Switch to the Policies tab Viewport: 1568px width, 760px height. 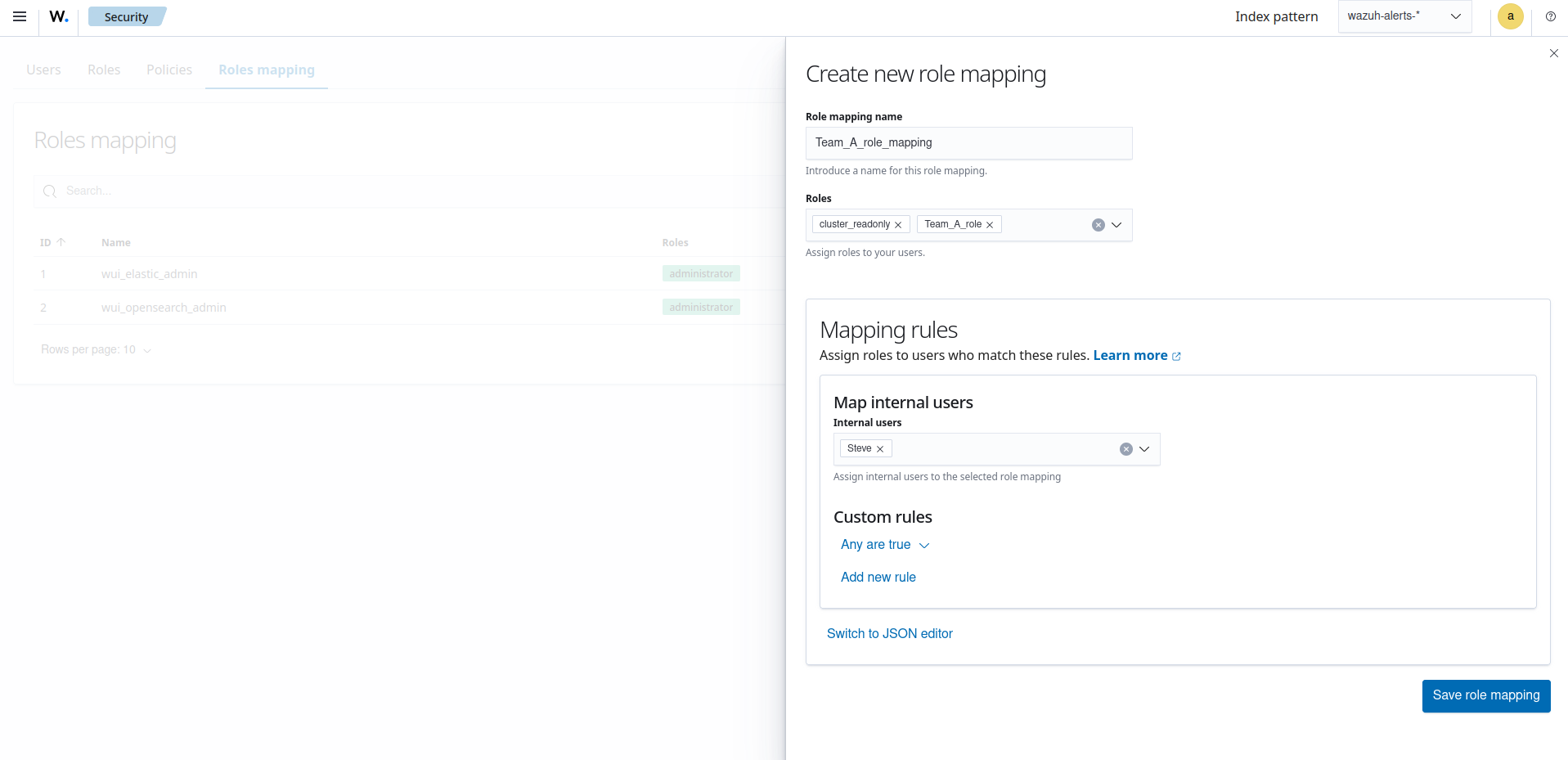click(168, 70)
